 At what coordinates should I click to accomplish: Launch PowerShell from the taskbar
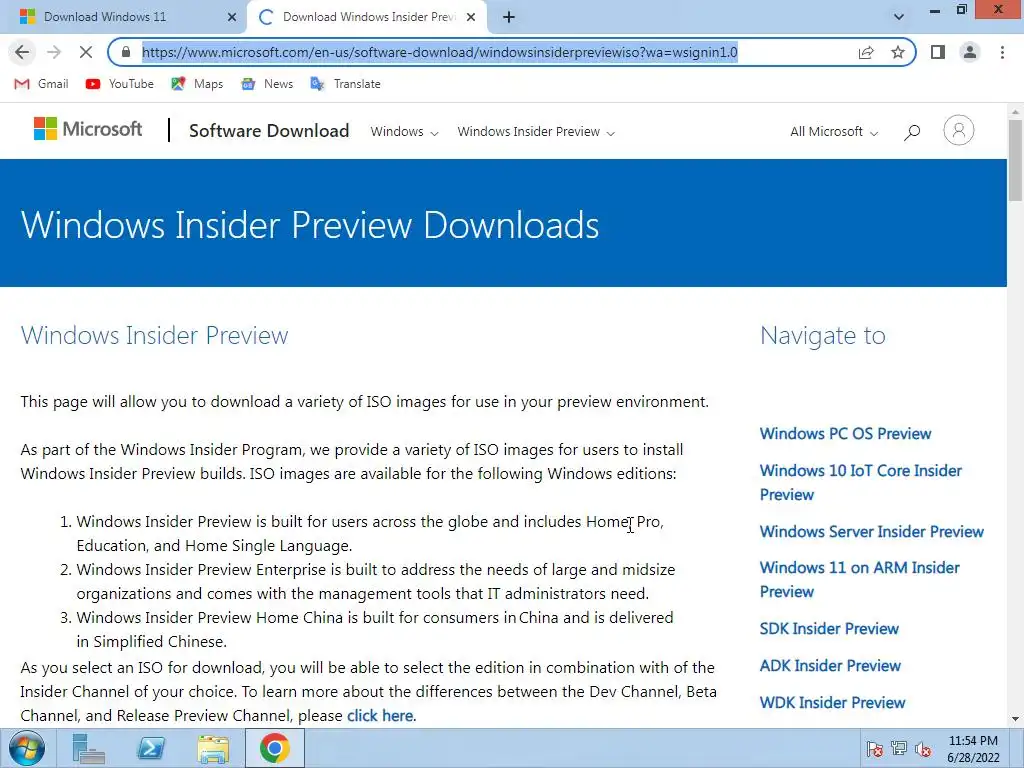coord(151,748)
